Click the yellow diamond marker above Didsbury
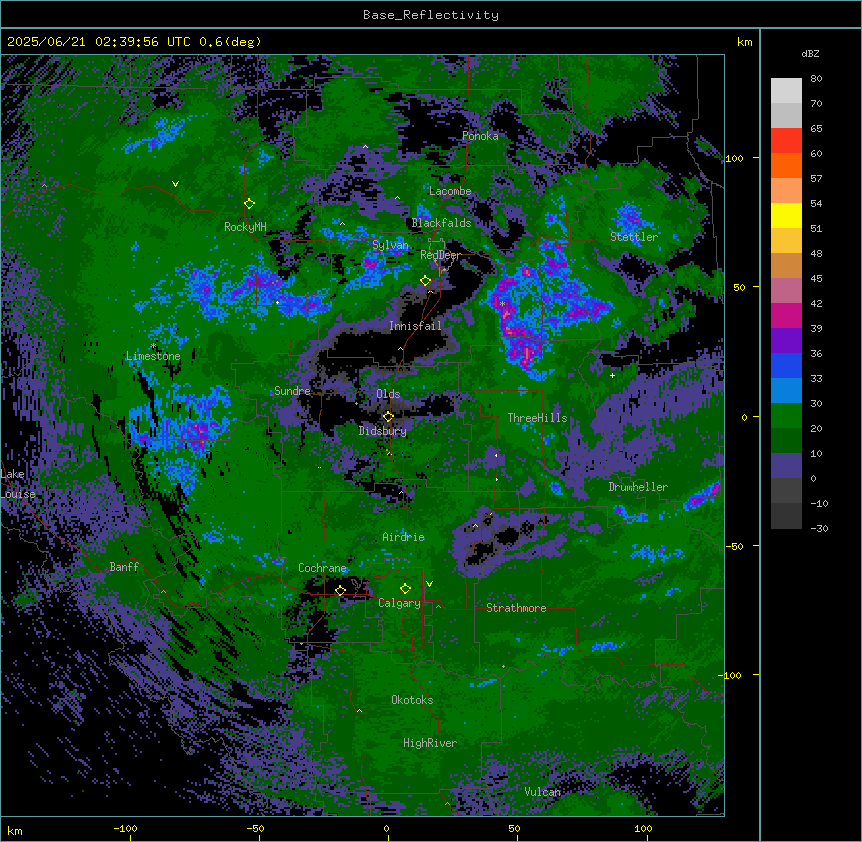Image resolution: width=862 pixels, height=842 pixels. [388, 416]
